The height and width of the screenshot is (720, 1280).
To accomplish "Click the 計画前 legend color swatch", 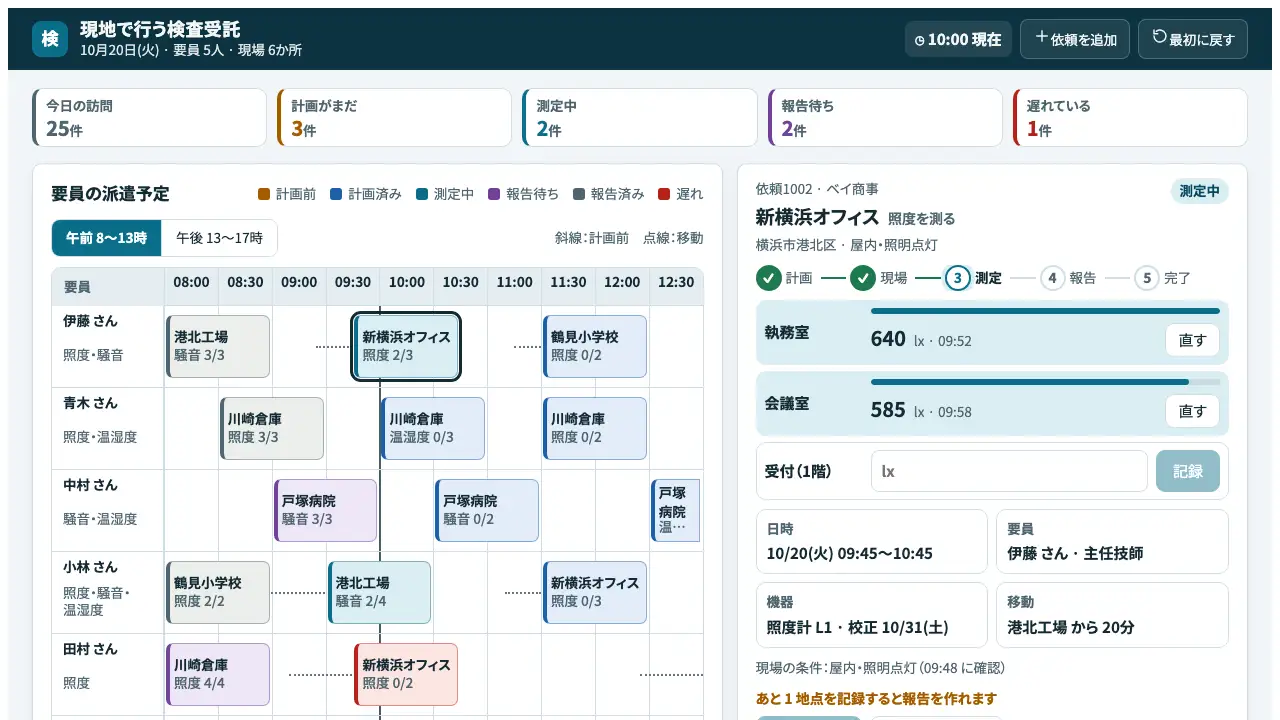I will coord(264,194).
